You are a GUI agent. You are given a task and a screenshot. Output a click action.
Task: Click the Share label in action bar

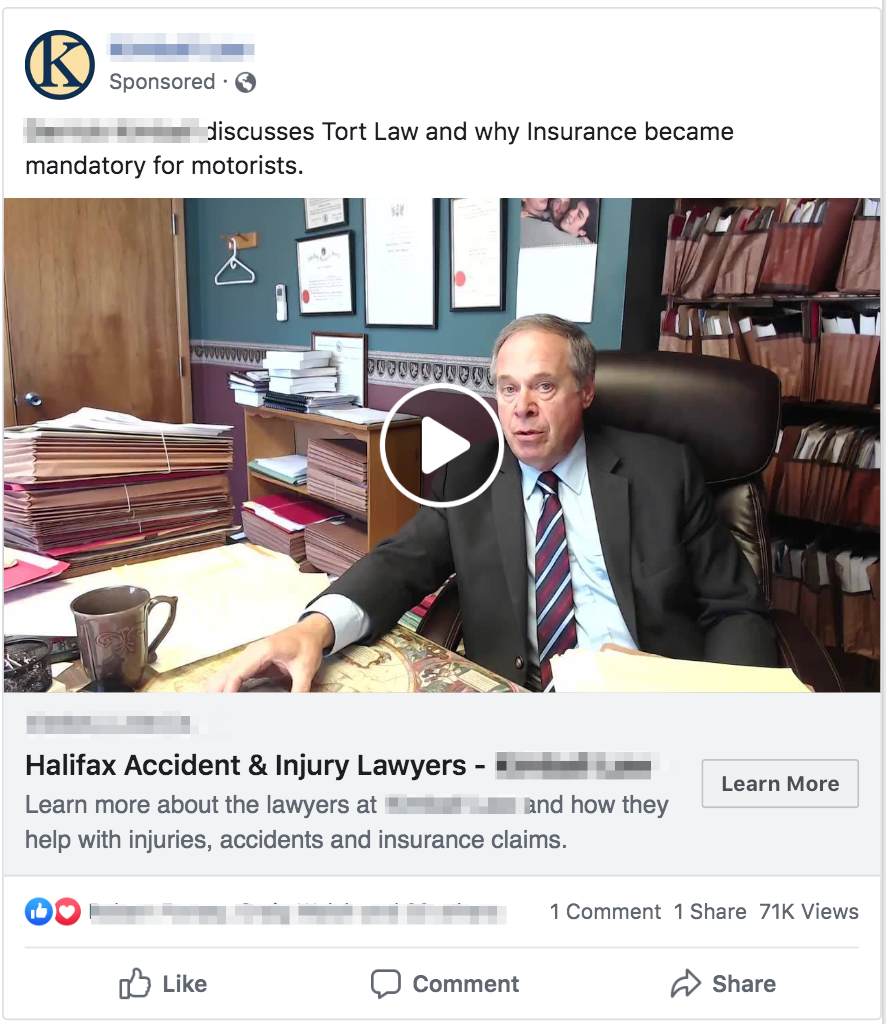tap(744, 984)
